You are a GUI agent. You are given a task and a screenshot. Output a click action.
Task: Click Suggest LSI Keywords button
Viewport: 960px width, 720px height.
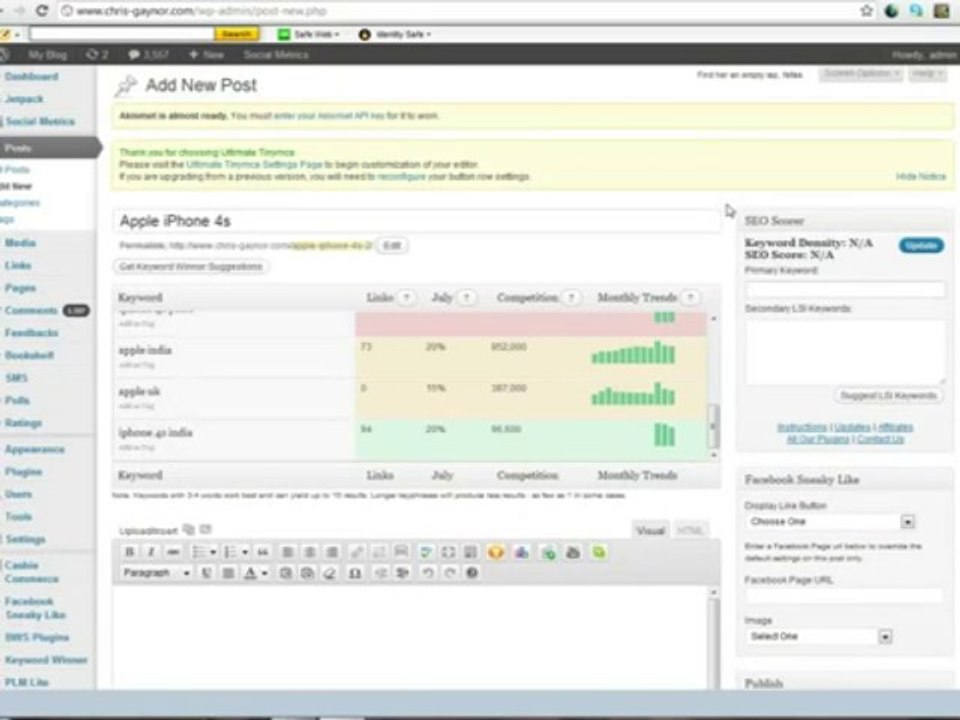pos(888,396)
